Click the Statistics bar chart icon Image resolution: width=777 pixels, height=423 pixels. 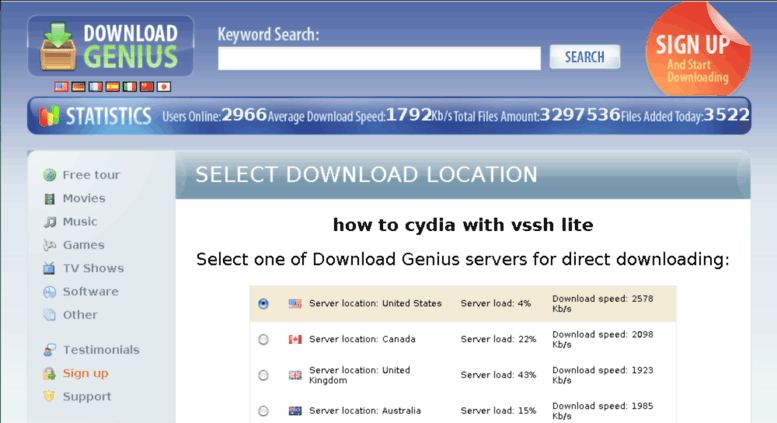(49, 116)
